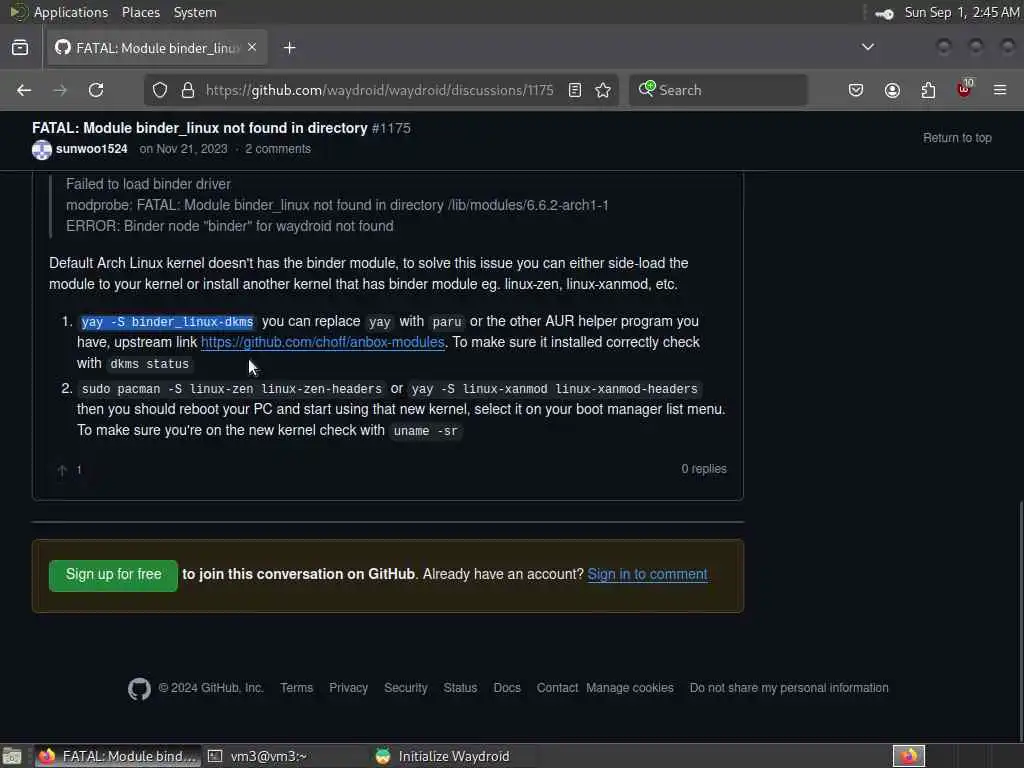Click the Sign in to comment link
1024x768 pixels.
pos(647,574)
